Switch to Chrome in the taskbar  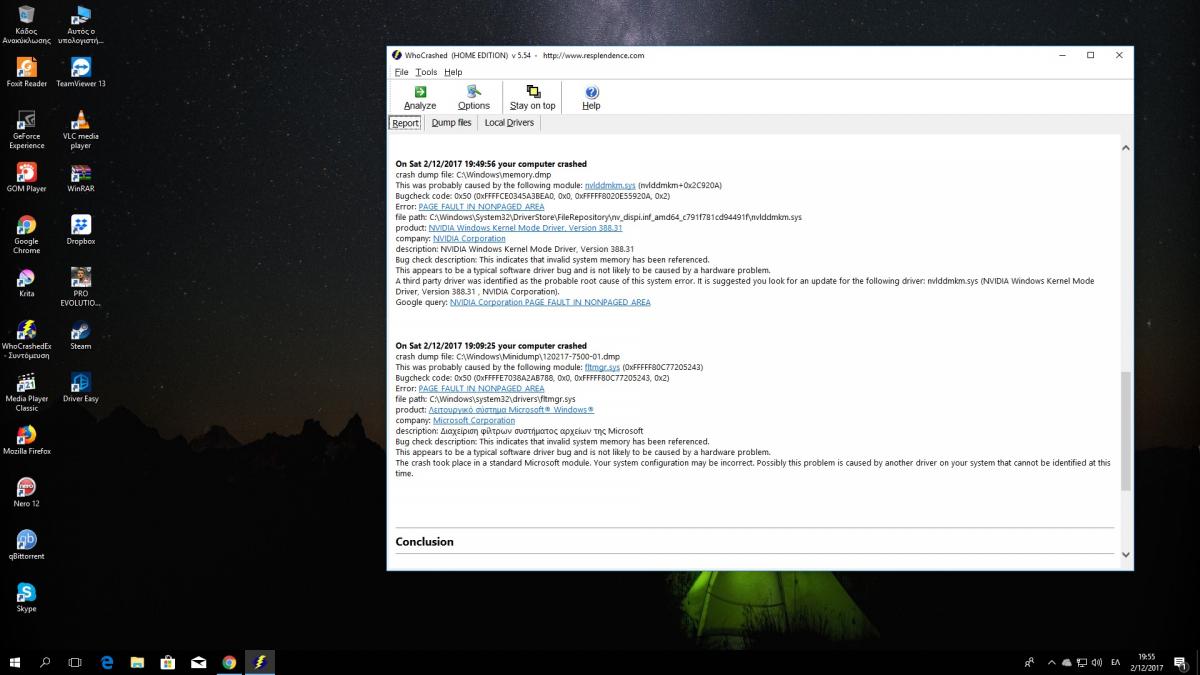(229, 662)
